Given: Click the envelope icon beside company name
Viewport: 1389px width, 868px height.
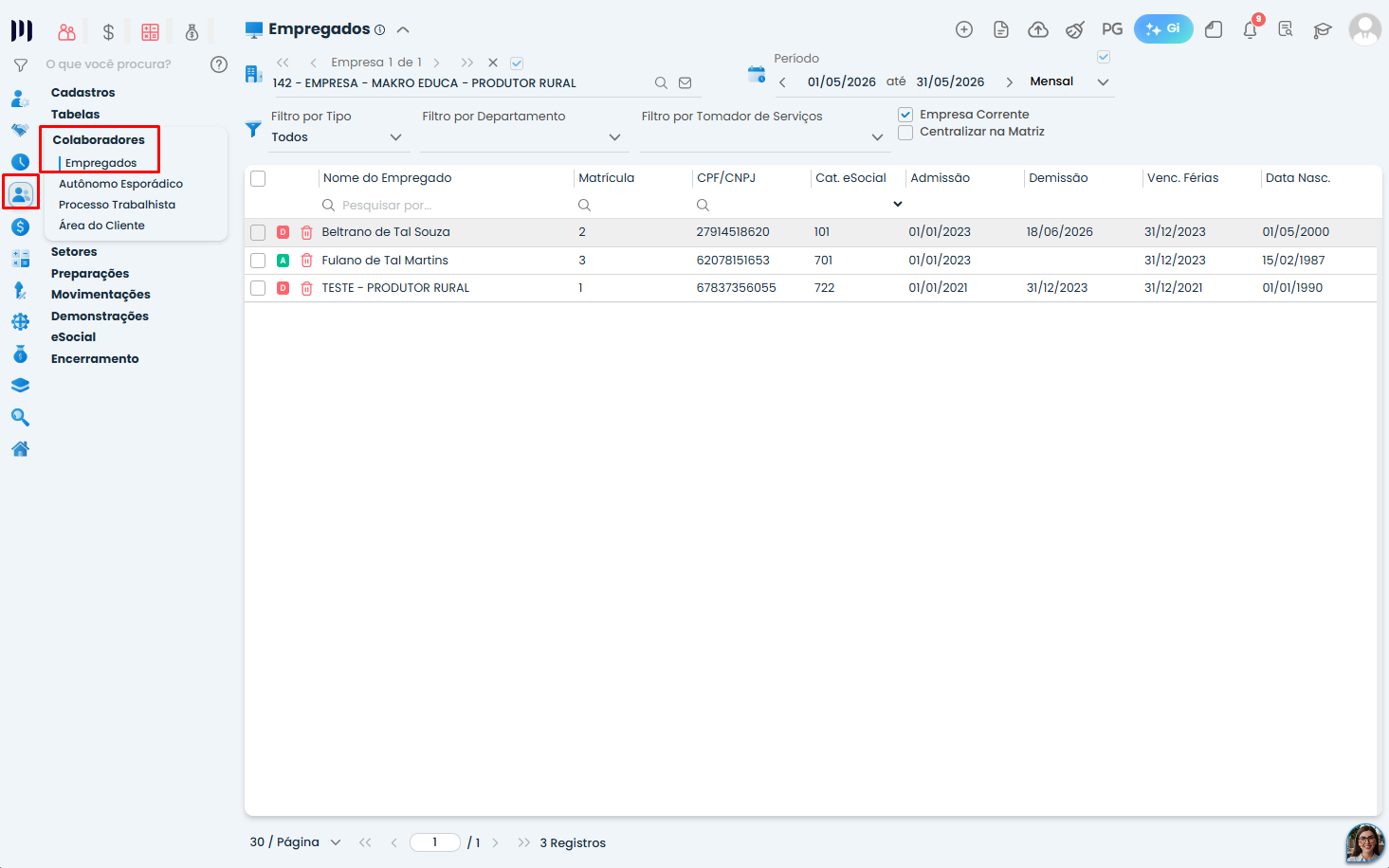Looking at the screenshot, I should click(685, 83).
